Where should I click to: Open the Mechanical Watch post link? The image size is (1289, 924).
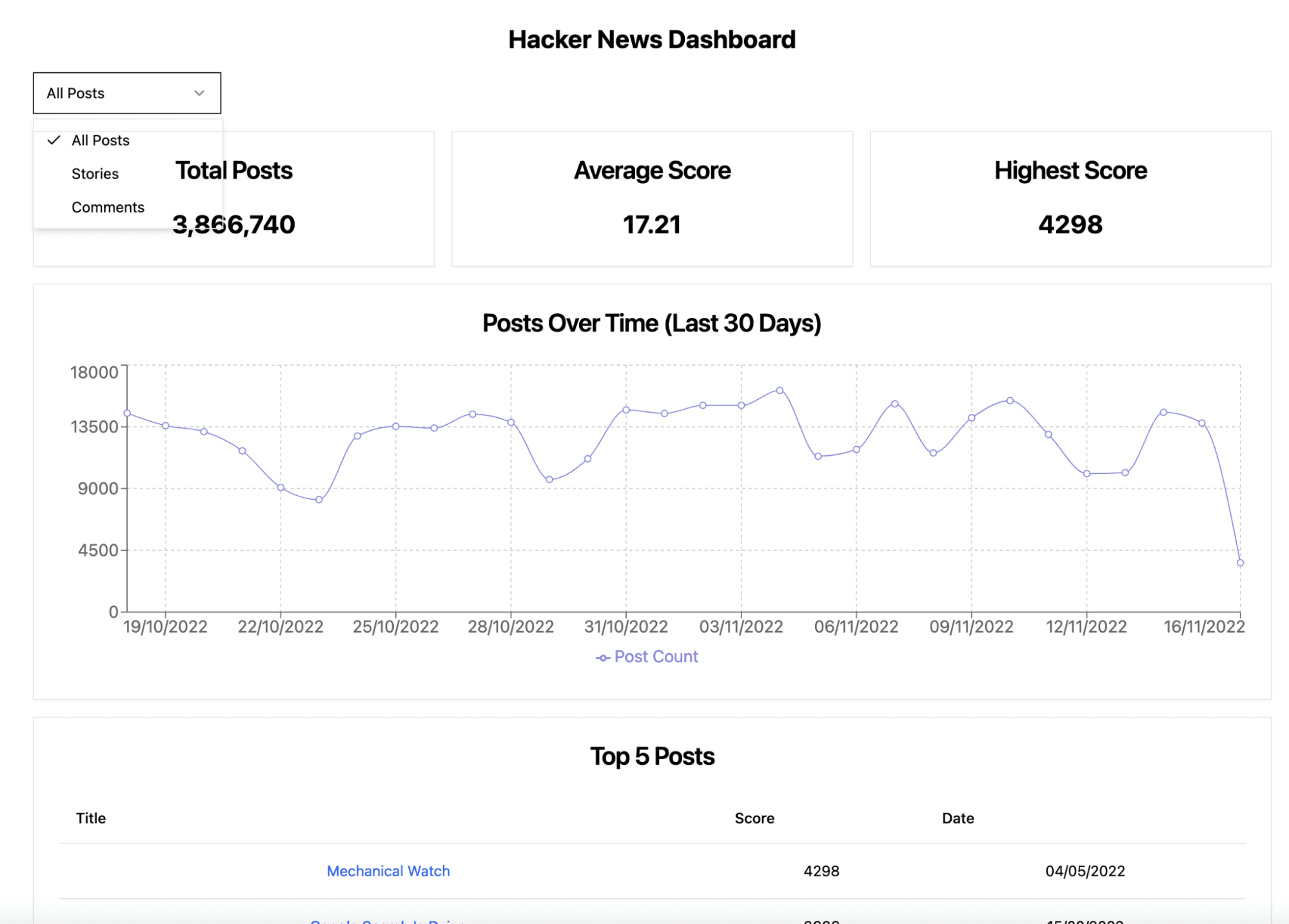[x=388, y=870]
